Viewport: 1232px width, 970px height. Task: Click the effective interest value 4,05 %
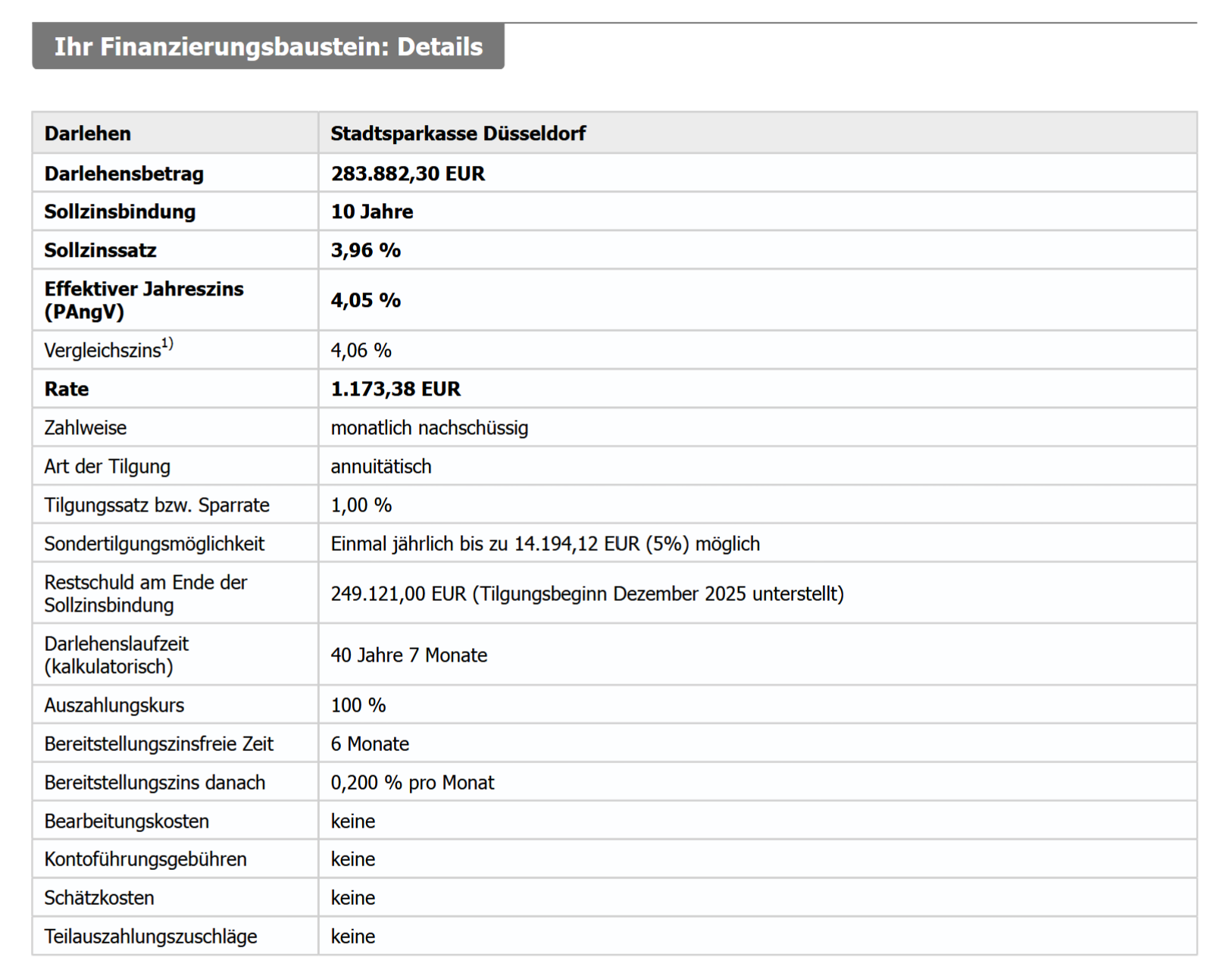click(x=365, y=301)
